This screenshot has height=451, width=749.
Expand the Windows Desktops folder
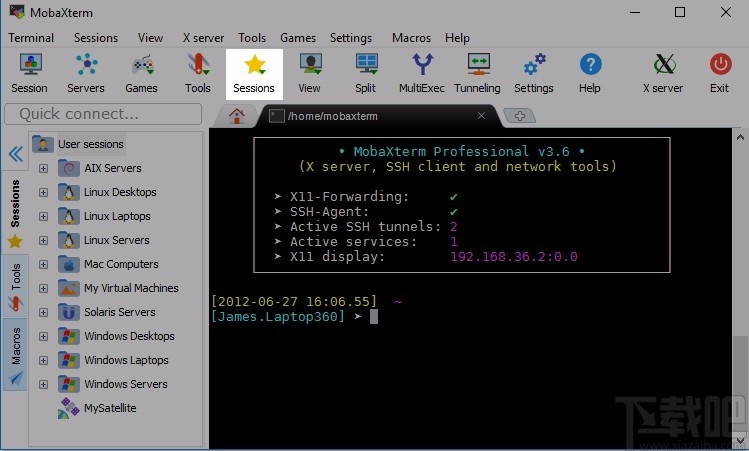[43, 336]
